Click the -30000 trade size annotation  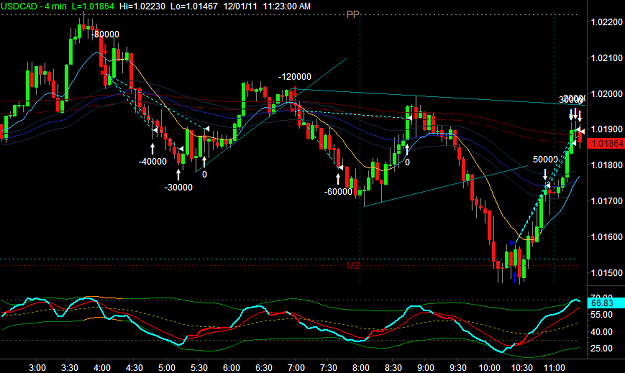coord(179,187)
